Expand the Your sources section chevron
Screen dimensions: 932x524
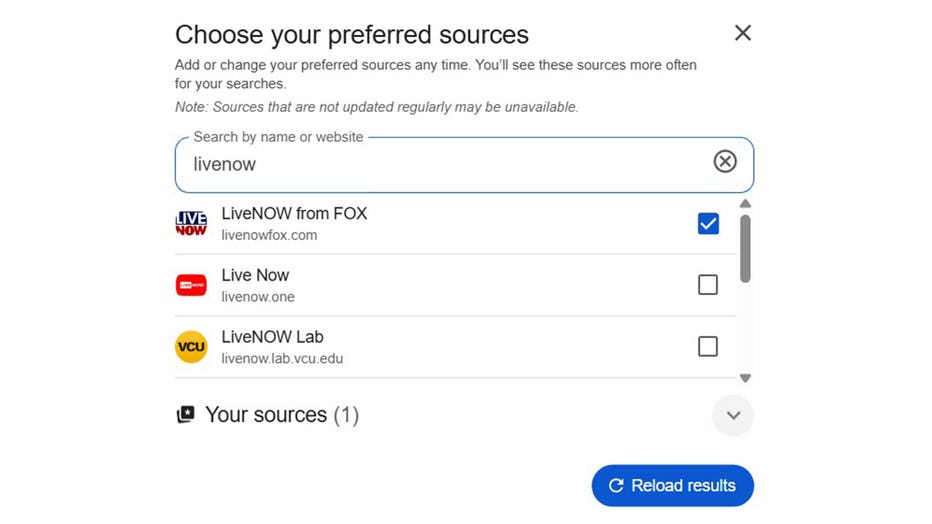(733, 415)
